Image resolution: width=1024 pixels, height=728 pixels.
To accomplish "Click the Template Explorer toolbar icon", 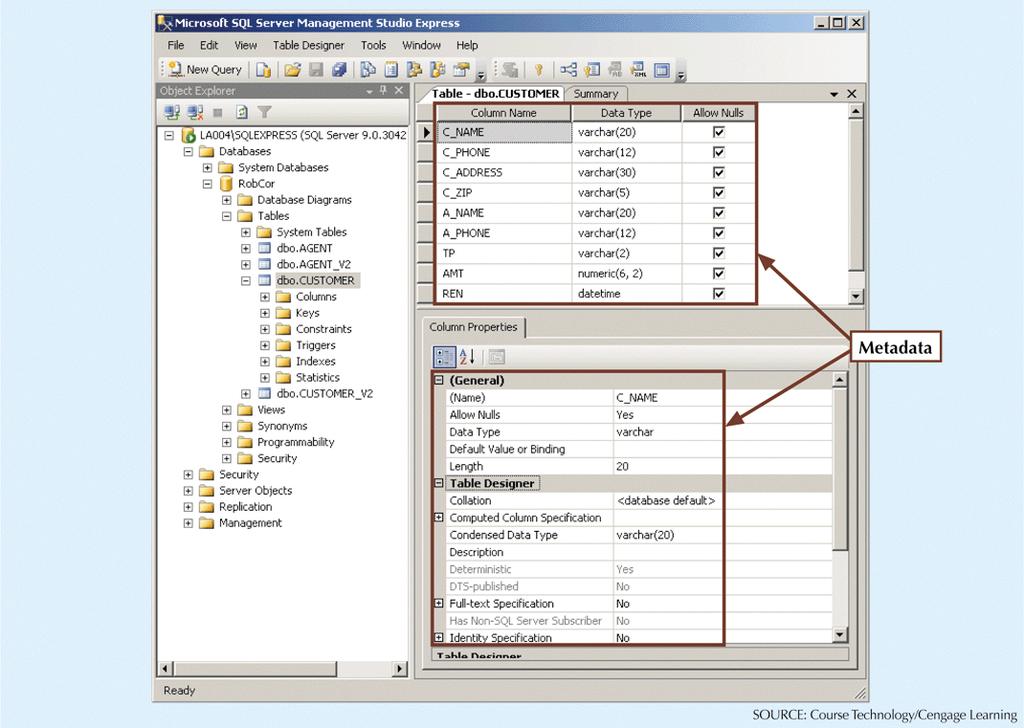I will pos(438,70).
